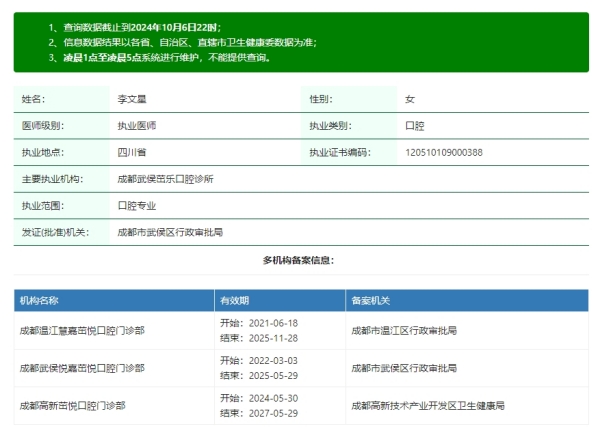
Task: Select the 发证机关 value 成都市武侯区行政审批局
Action: point(170,232)
